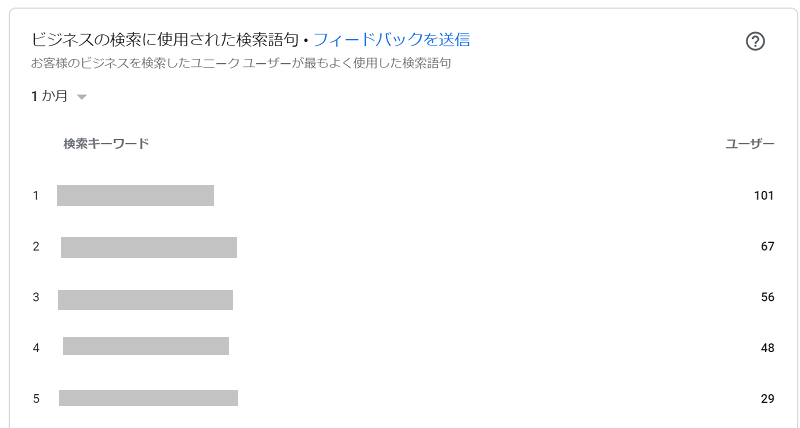Click the rank number 1 label
This screenshot has width=800, height=428.
pos(36,195)
